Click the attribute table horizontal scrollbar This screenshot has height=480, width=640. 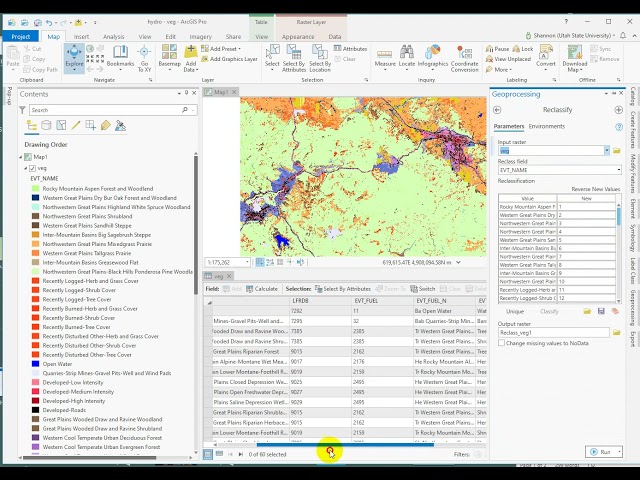[345, 445]
